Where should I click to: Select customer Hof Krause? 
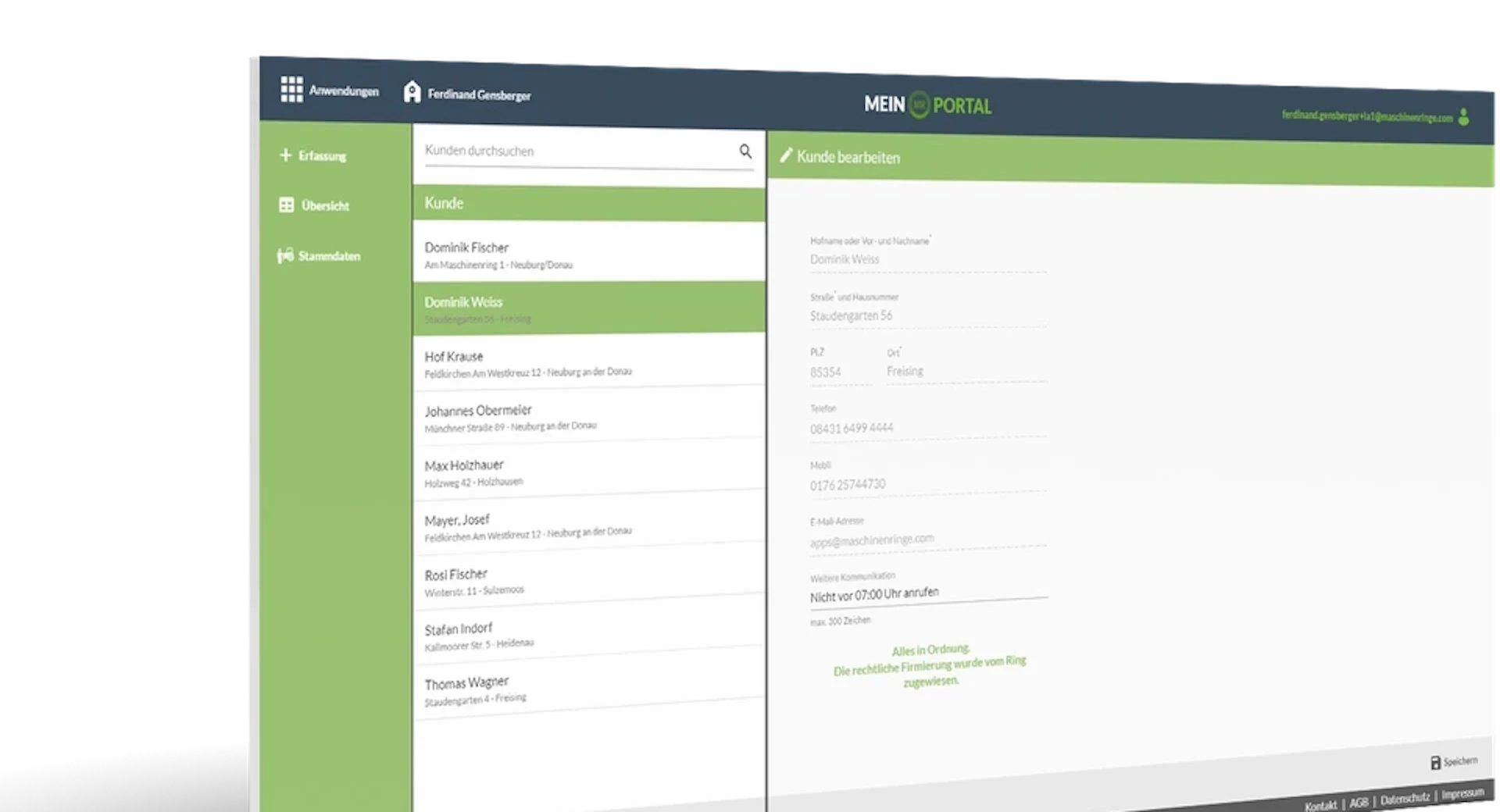point(589,362)
